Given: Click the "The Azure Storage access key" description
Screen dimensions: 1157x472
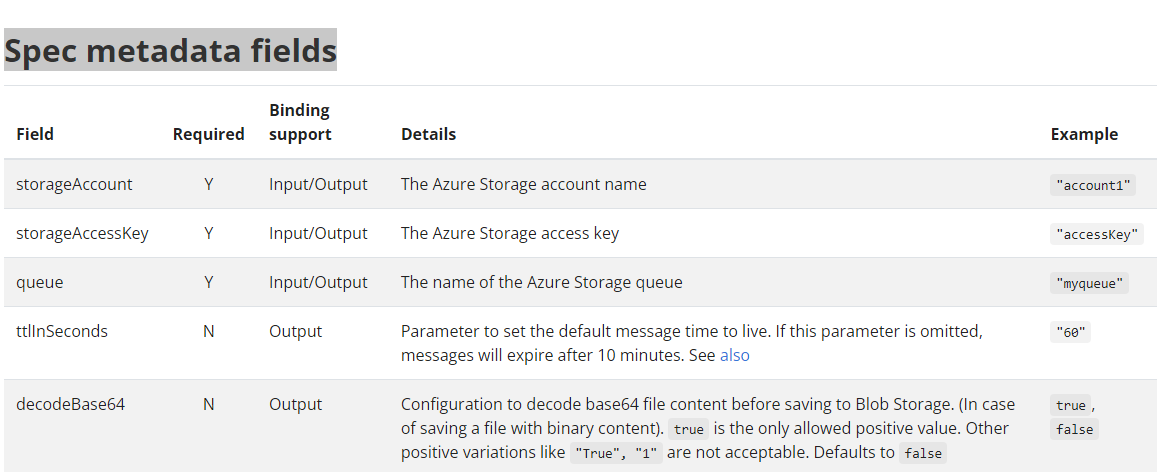Looking at the screenshot, I should click(x=510, y=233).
